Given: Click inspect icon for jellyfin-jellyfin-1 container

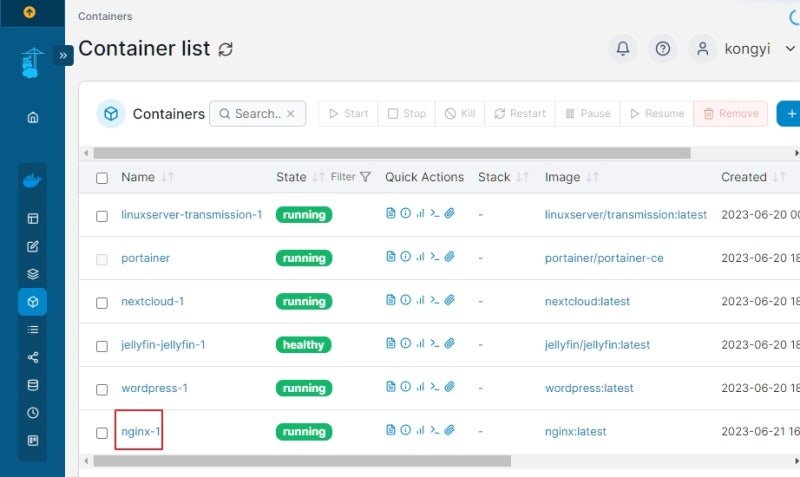Looking at the screenshot, I should [x=405, y=343].
